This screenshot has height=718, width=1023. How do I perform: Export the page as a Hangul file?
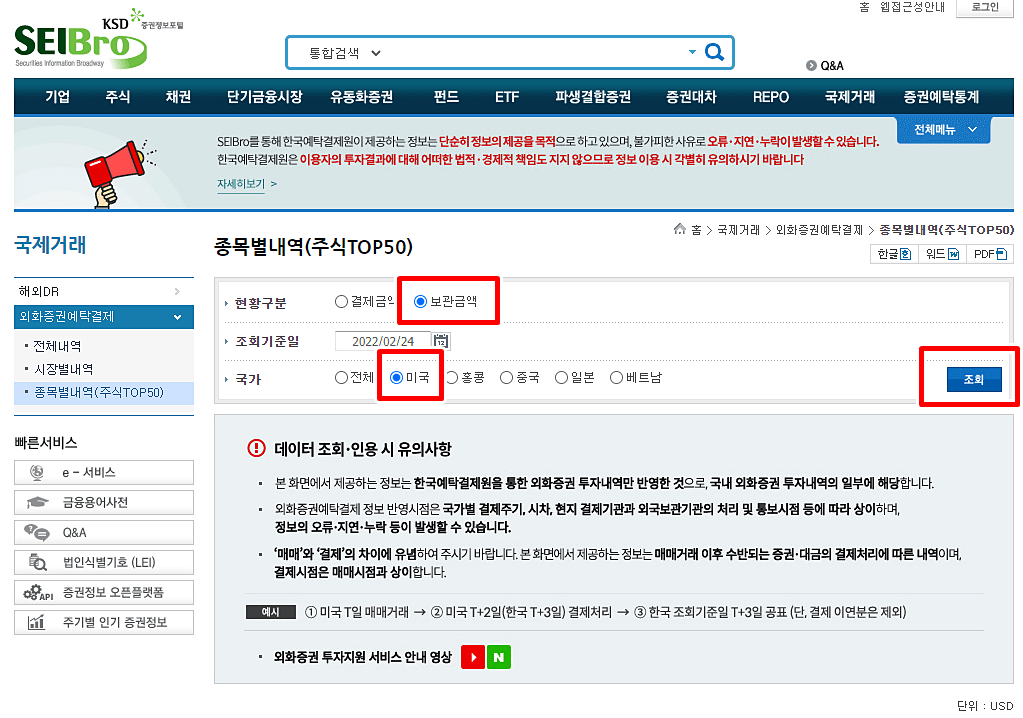[x=894, y=254]
